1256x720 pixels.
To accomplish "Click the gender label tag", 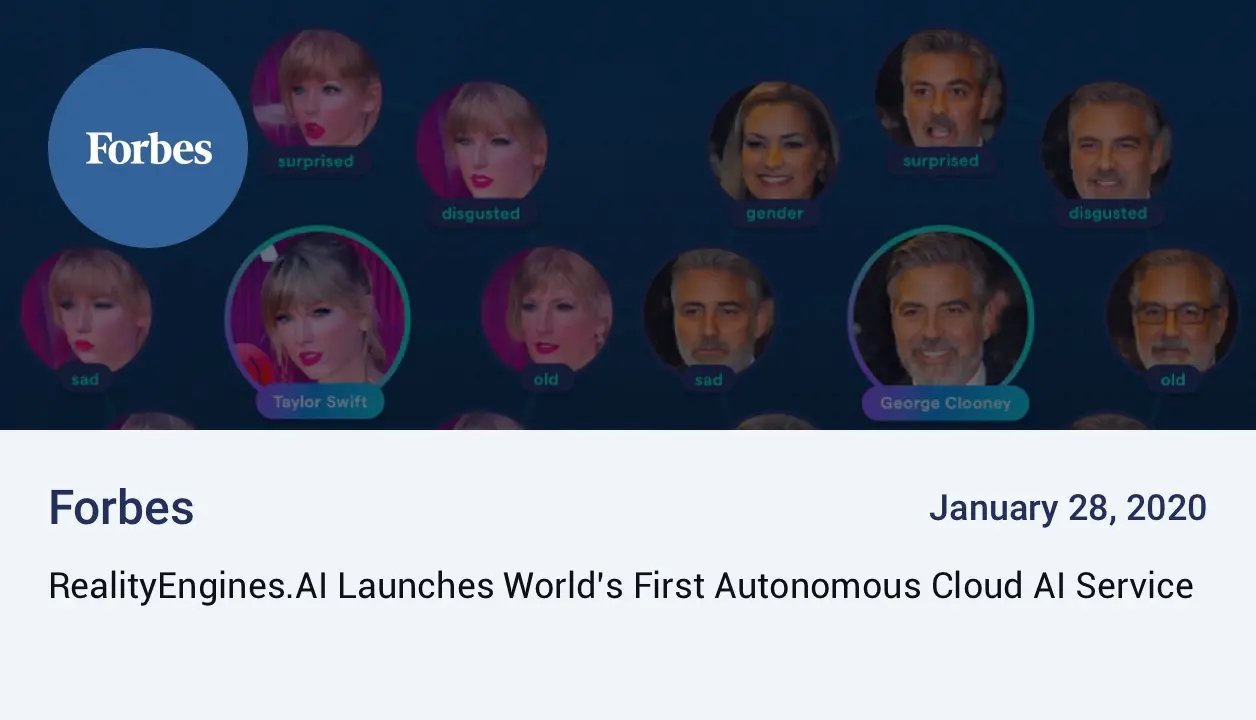I will tap(774, 213).
